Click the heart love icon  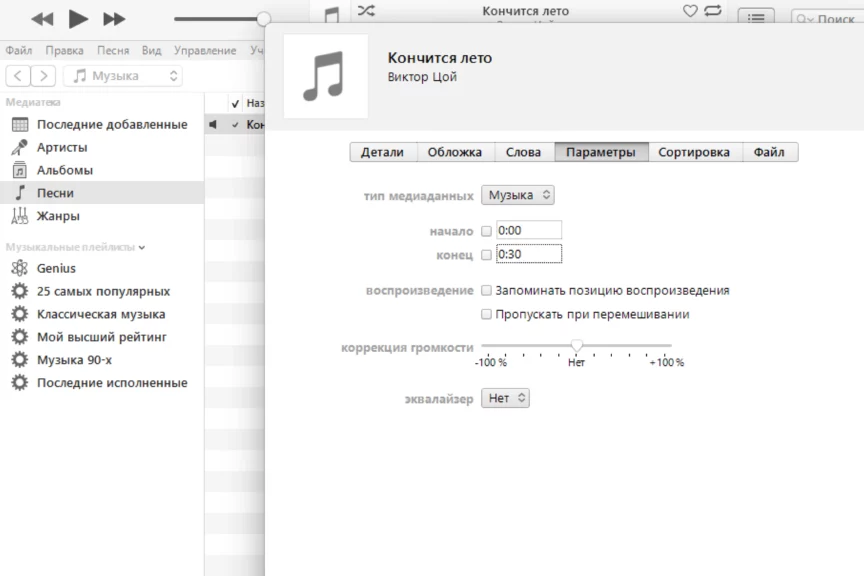(x=690, y=11)
